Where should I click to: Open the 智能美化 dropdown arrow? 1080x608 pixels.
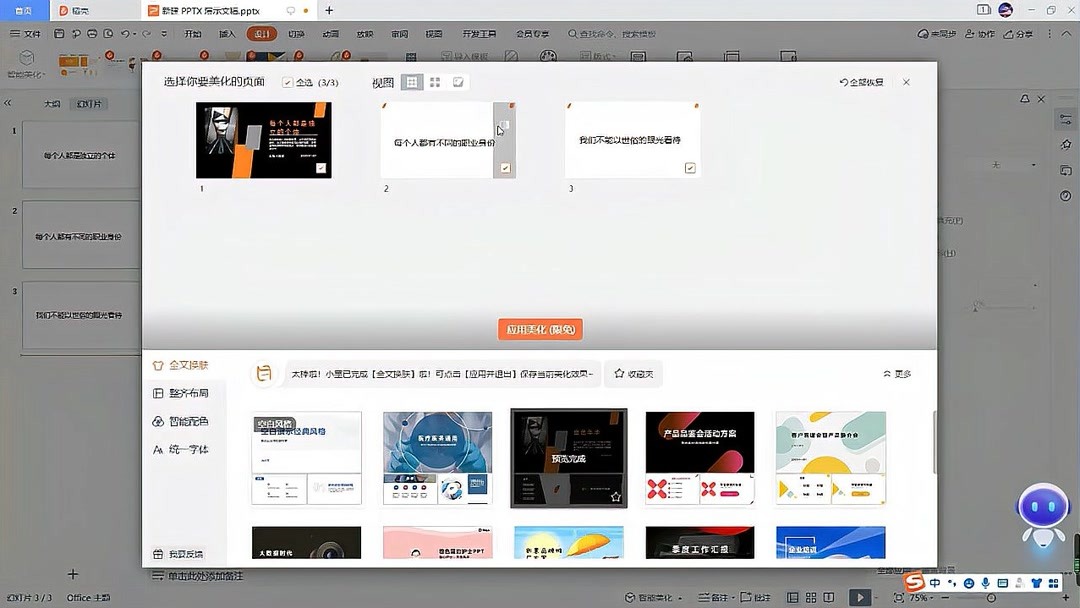point(679,597)
